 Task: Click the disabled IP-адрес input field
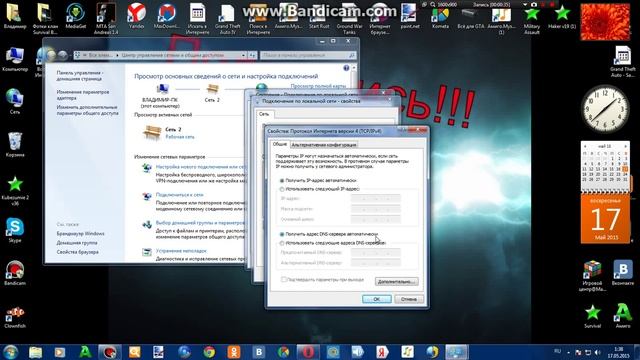click(x=376, y=199)
